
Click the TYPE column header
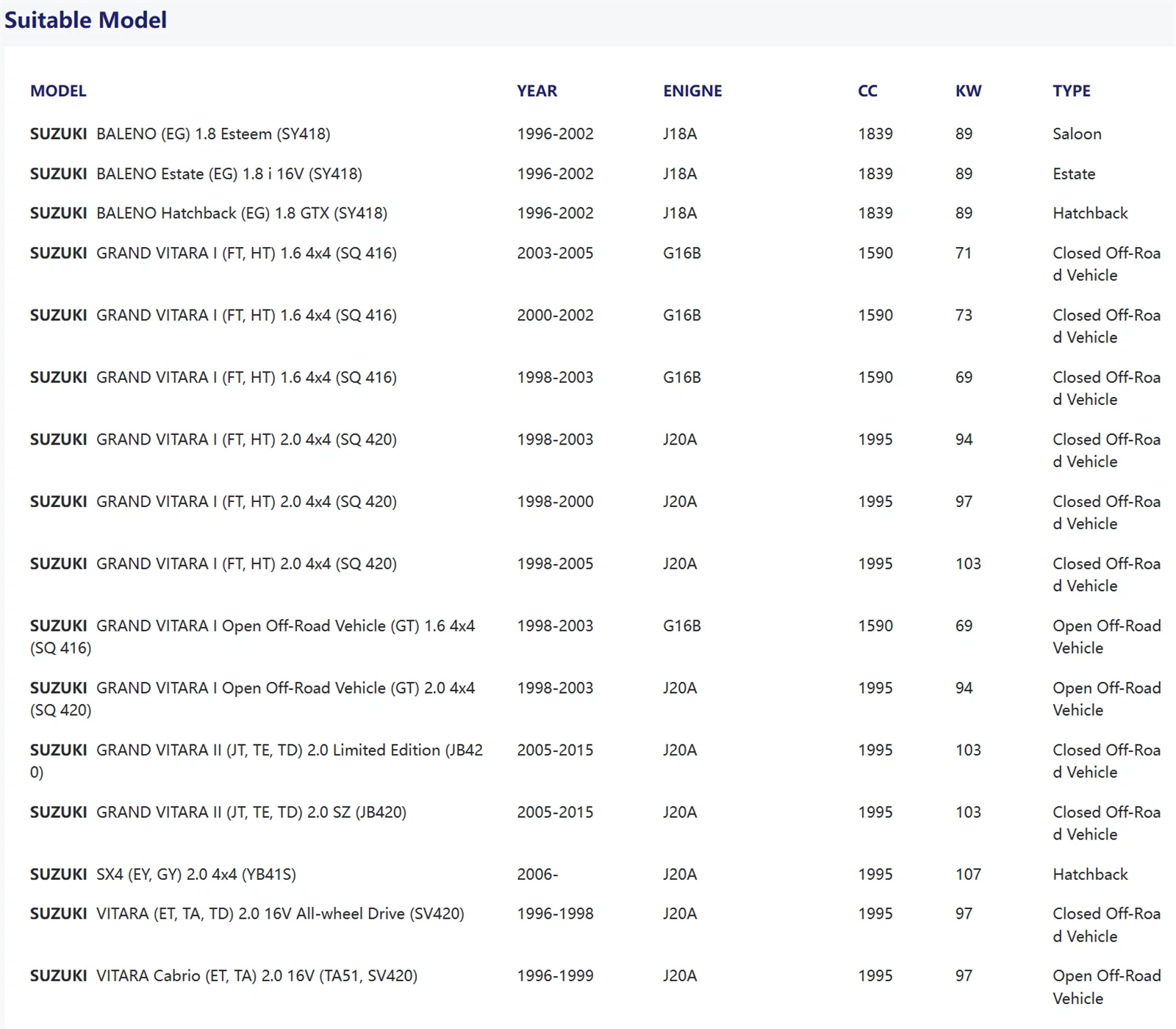coord(1071,91)
